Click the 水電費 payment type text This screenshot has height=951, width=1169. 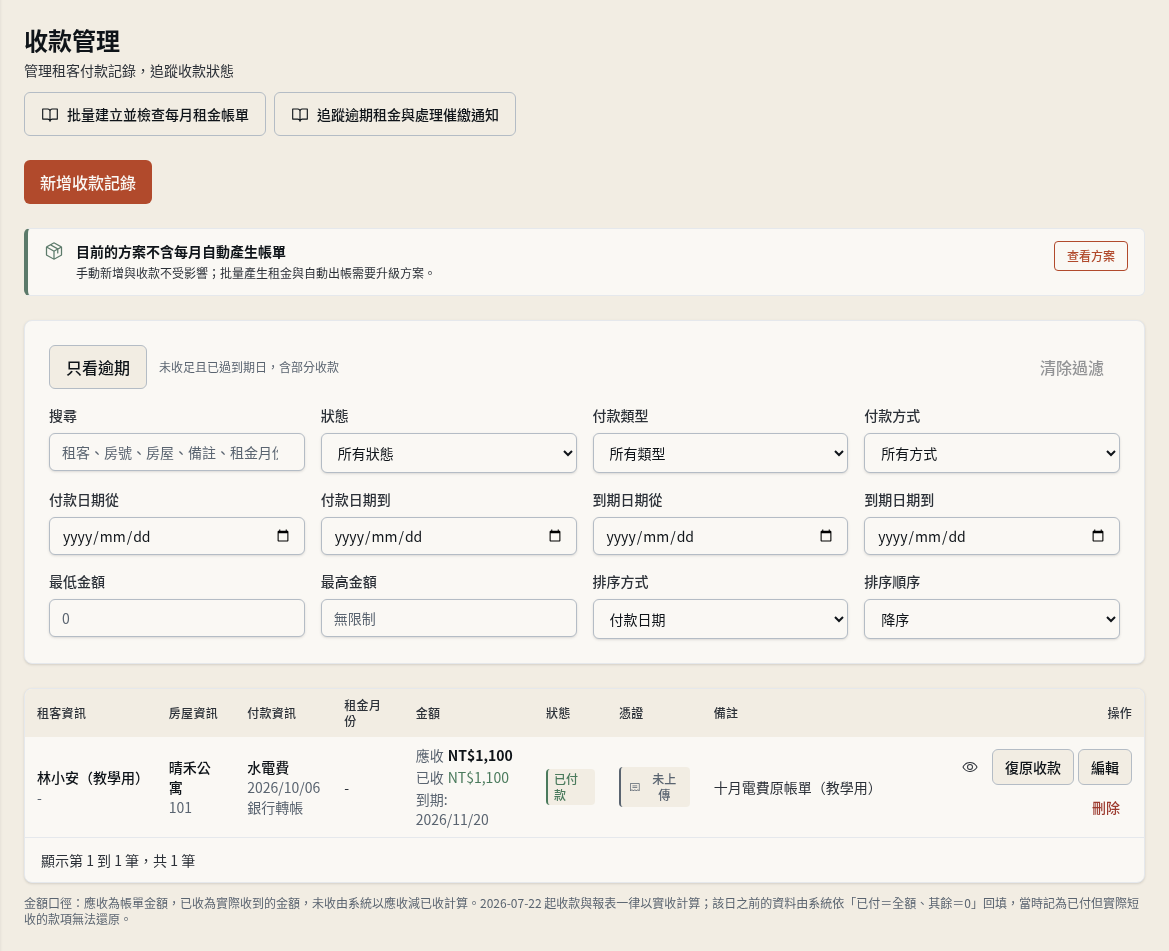[x=268, y=768]
